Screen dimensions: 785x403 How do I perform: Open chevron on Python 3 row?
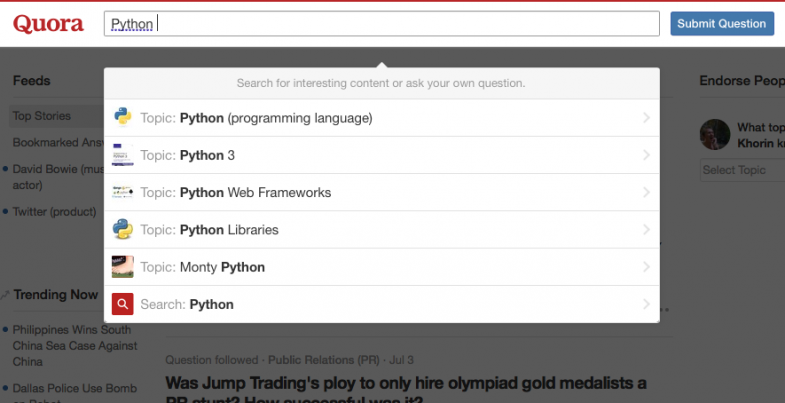point(646,155)
